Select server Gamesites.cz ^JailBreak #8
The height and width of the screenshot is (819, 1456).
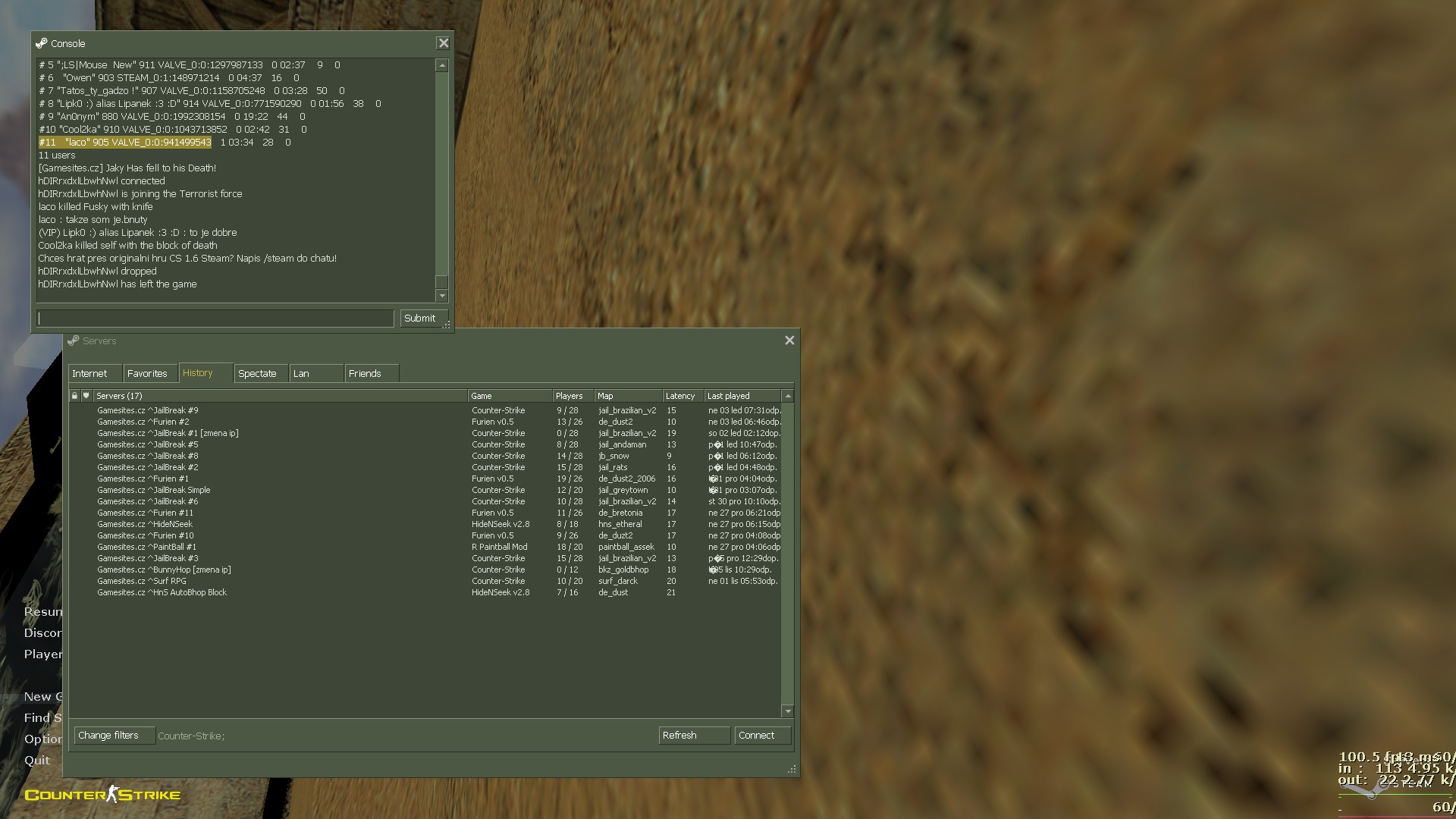click(425, 456)
